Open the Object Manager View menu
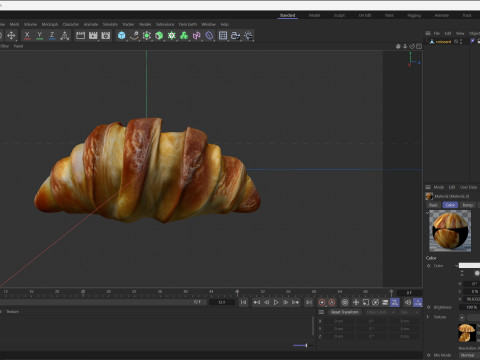The width and height of the screenshot is (480, 360). (460, 33)
